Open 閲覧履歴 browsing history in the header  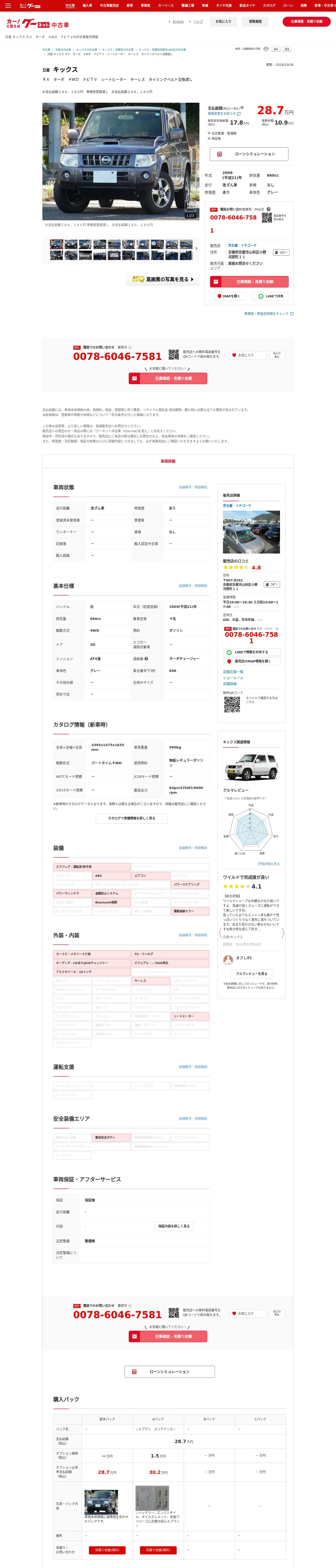[255, 22]
